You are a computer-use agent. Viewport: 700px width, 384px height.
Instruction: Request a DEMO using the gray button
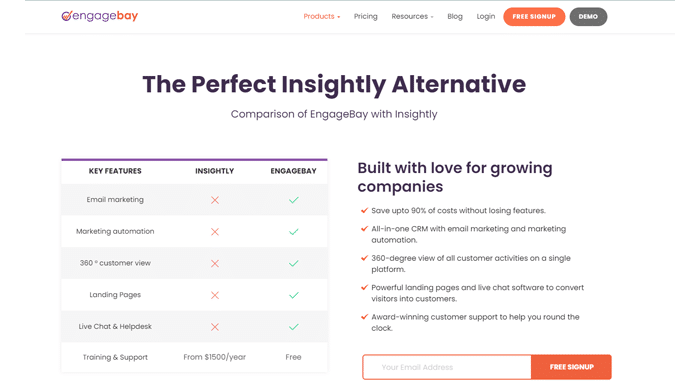coord(588,17)
